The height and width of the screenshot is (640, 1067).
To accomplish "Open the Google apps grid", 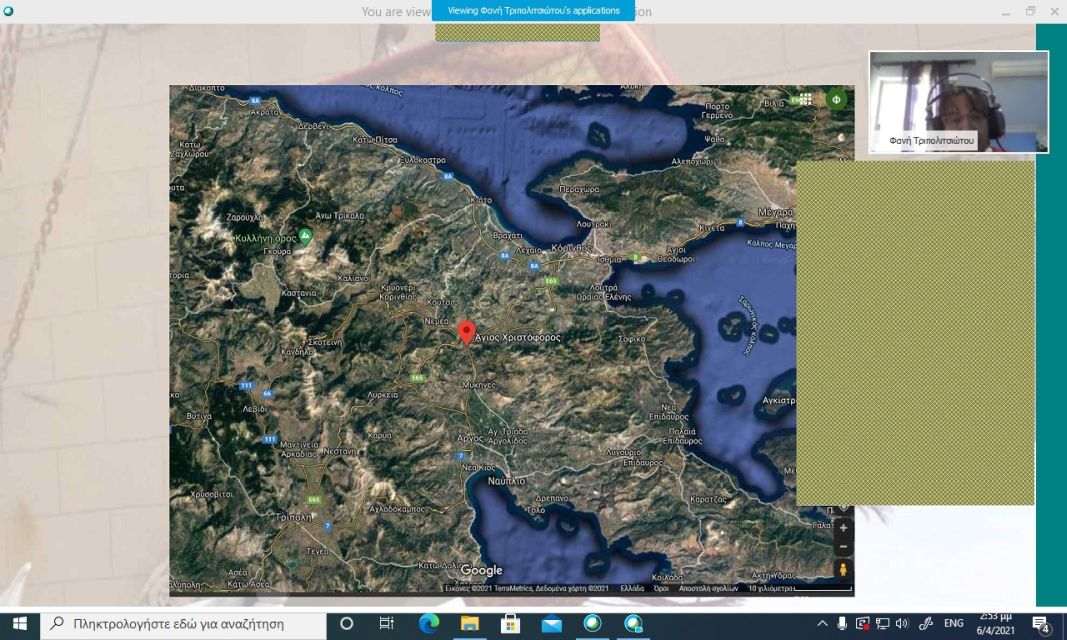I will tap(806, 99).
